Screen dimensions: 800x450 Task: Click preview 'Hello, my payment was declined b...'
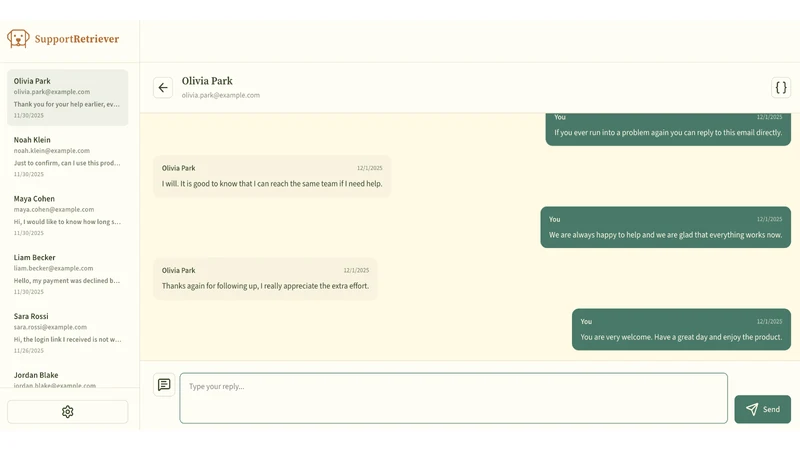click(x=67, y=281)
